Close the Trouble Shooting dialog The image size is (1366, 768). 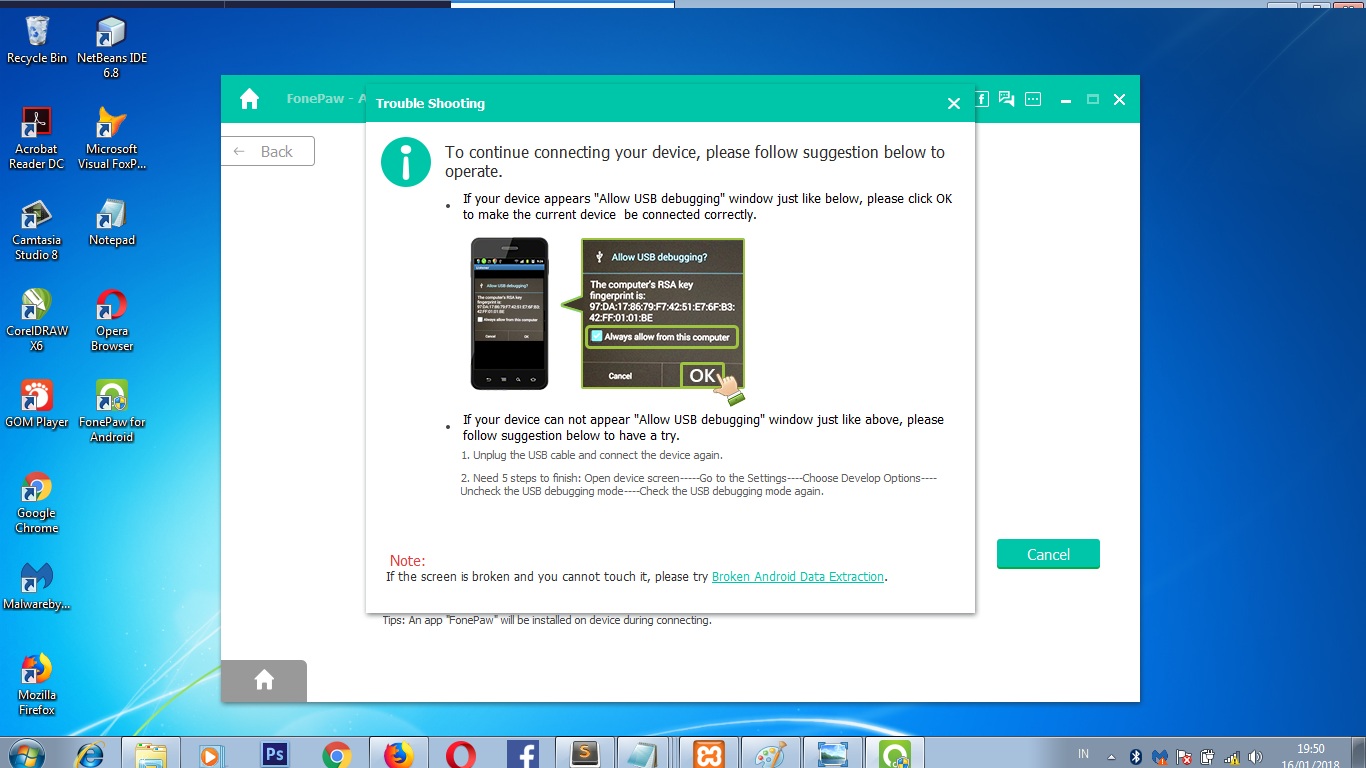pos(953,104)
